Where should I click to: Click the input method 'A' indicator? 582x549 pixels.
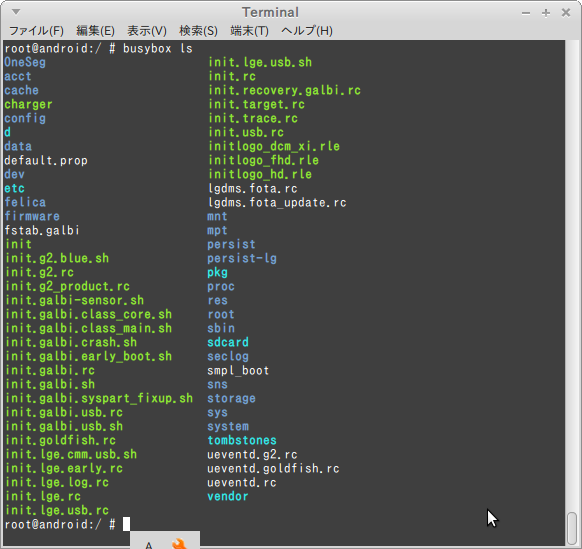pyautogui.click(x=149, y=545)
